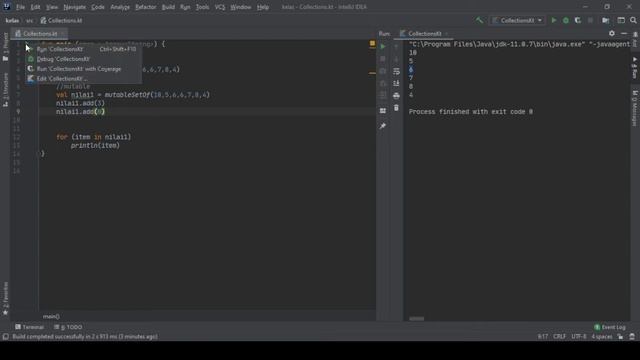Toggle the Messages tool window on the right strip
The image size is (640, 360).
coord(634,108)
